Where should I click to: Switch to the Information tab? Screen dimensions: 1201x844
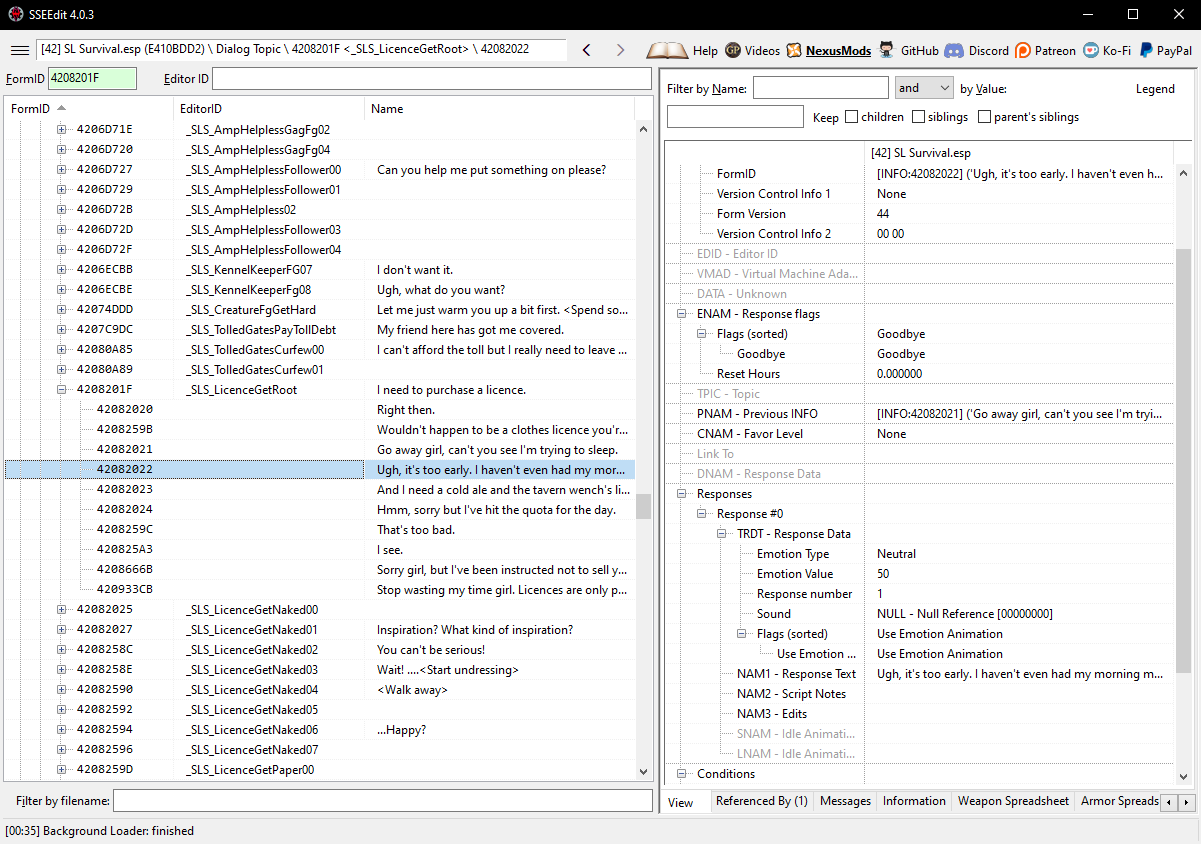click(x=914, y=801)
